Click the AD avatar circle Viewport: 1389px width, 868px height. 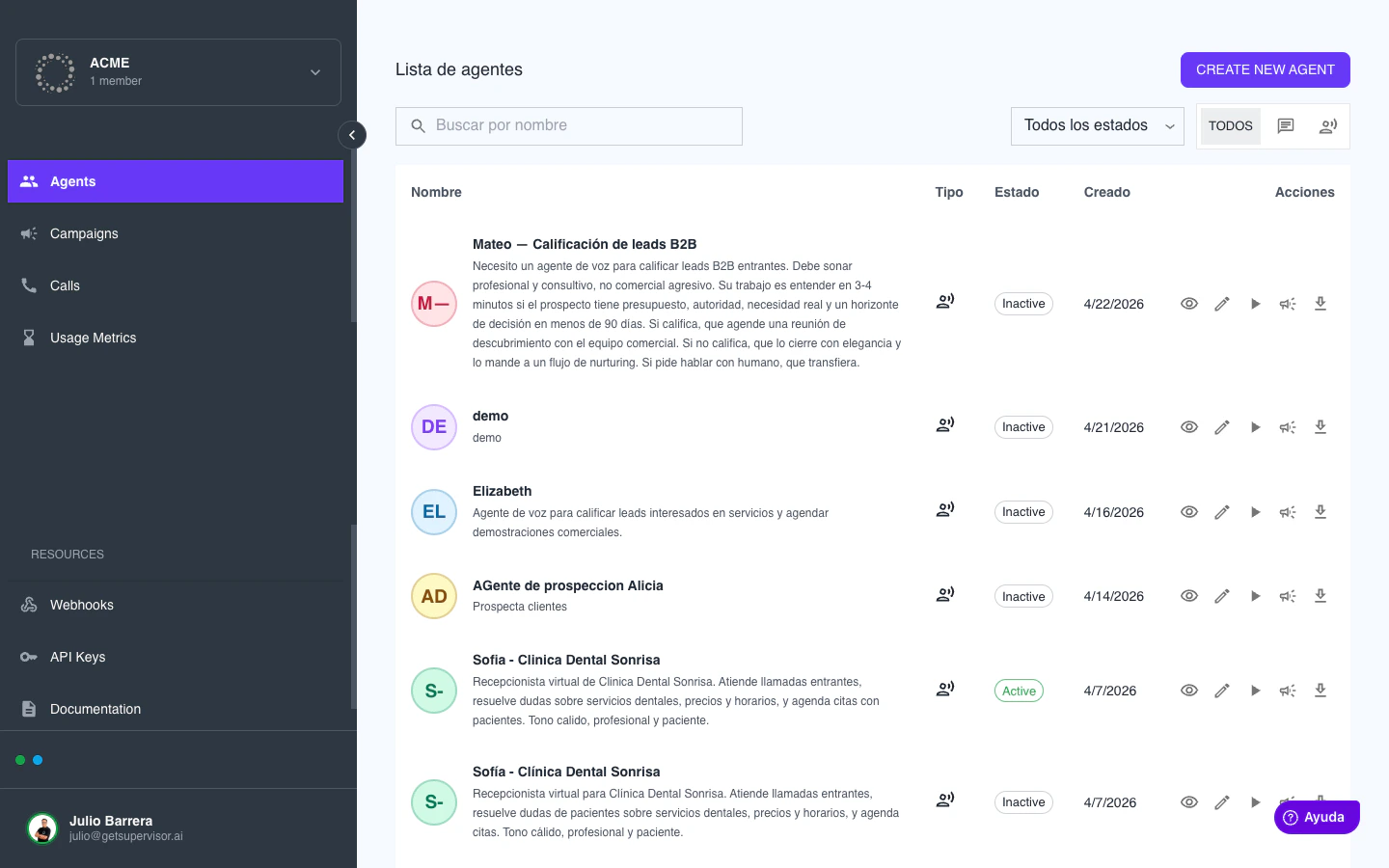tap(434, 596)
